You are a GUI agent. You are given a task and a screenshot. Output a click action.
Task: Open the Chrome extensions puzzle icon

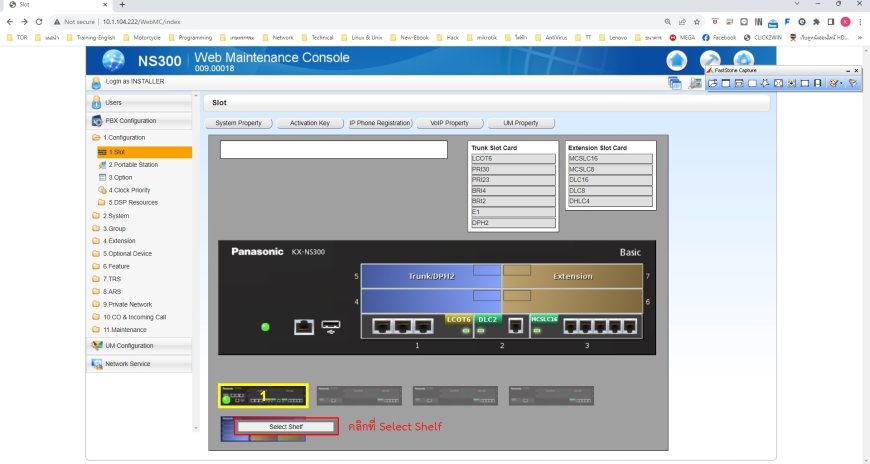[x=816, y=22]
